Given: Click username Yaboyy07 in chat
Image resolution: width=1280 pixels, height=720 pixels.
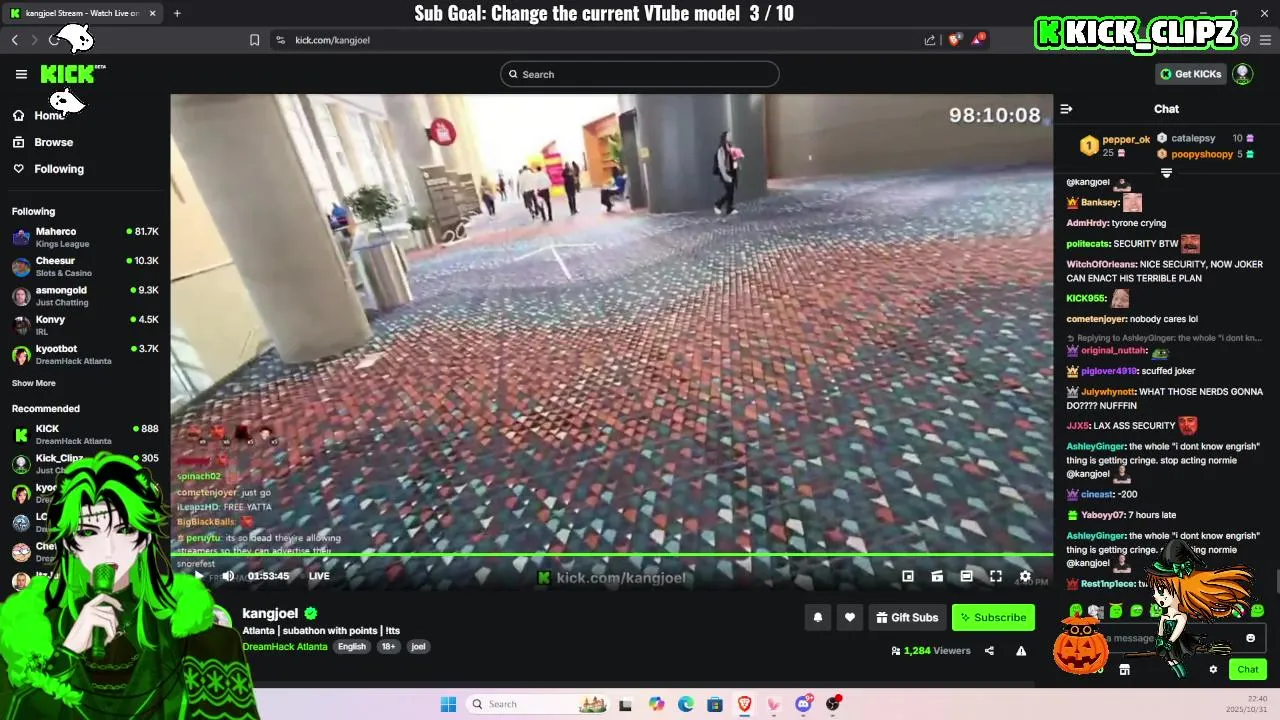Looking at the screenshot, I should 1103,515.
